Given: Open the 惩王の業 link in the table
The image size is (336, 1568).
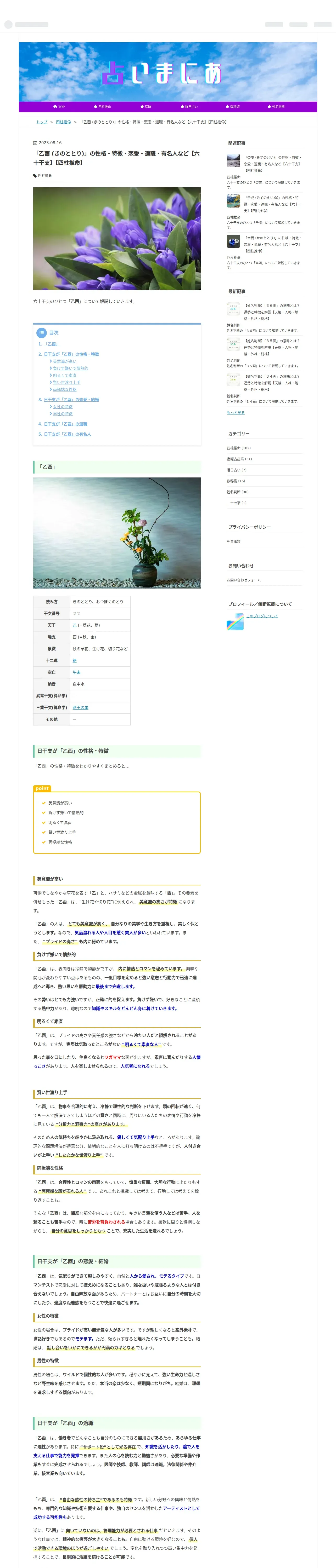Looking at the screenshot, I should tap(81, 707).
